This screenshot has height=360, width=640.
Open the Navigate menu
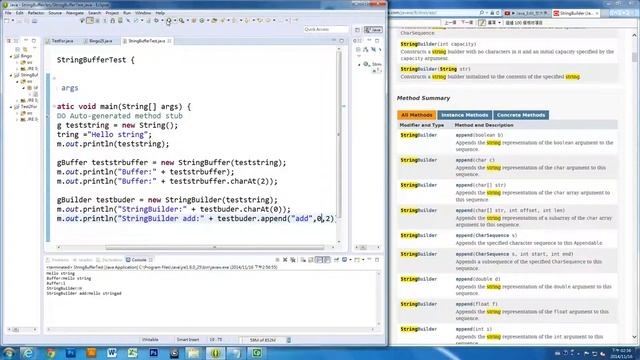[x=75, y=13]
